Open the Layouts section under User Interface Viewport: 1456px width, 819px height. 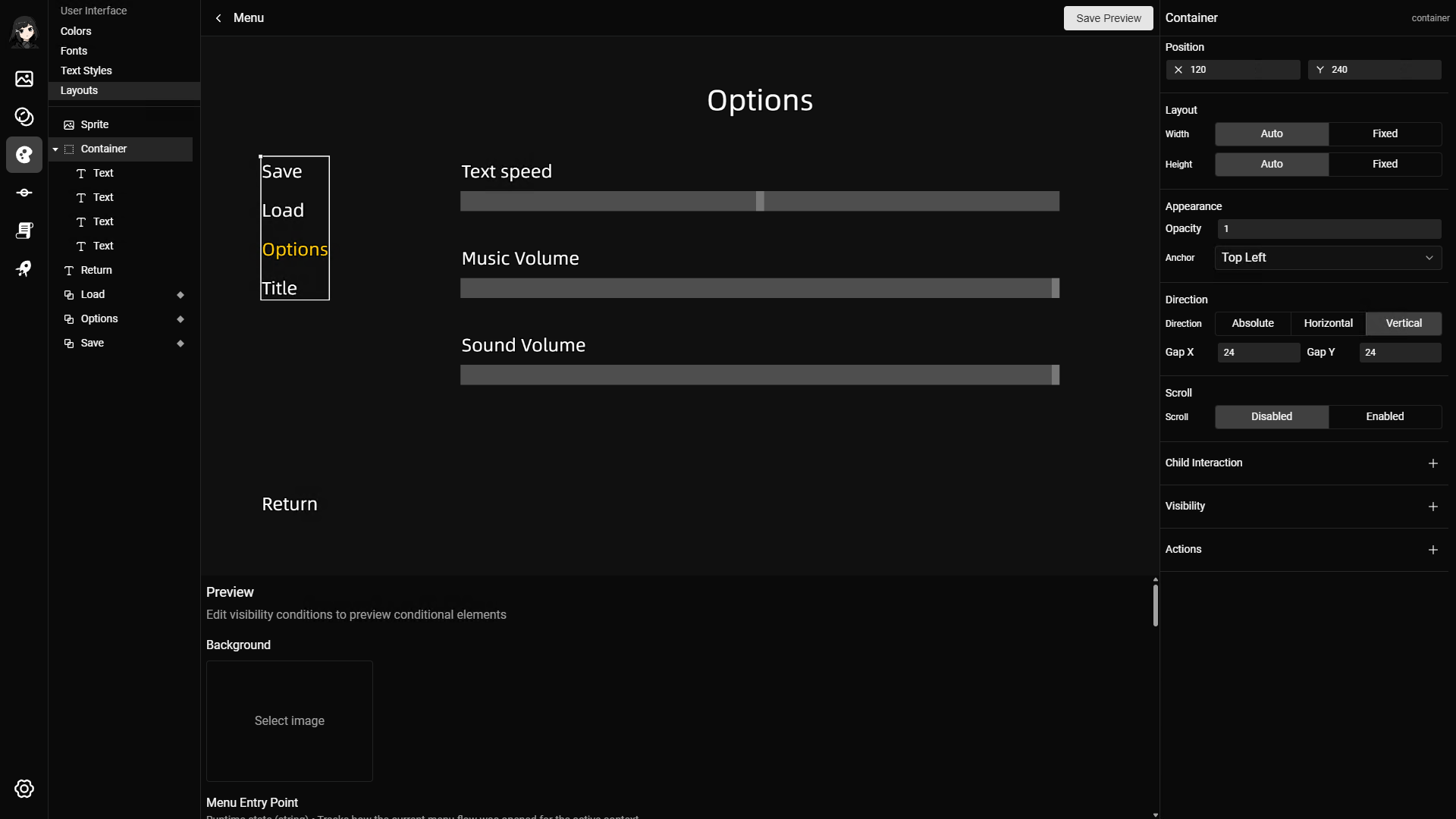coord(79,90)
